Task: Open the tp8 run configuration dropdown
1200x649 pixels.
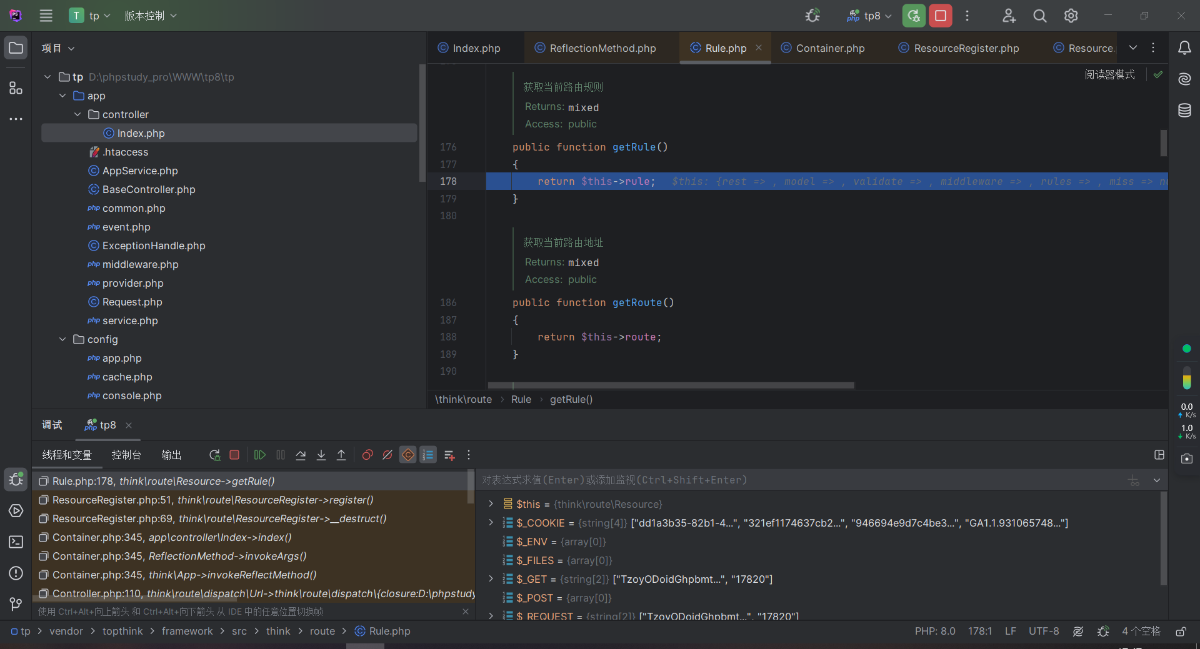Action: click(872, 15)
